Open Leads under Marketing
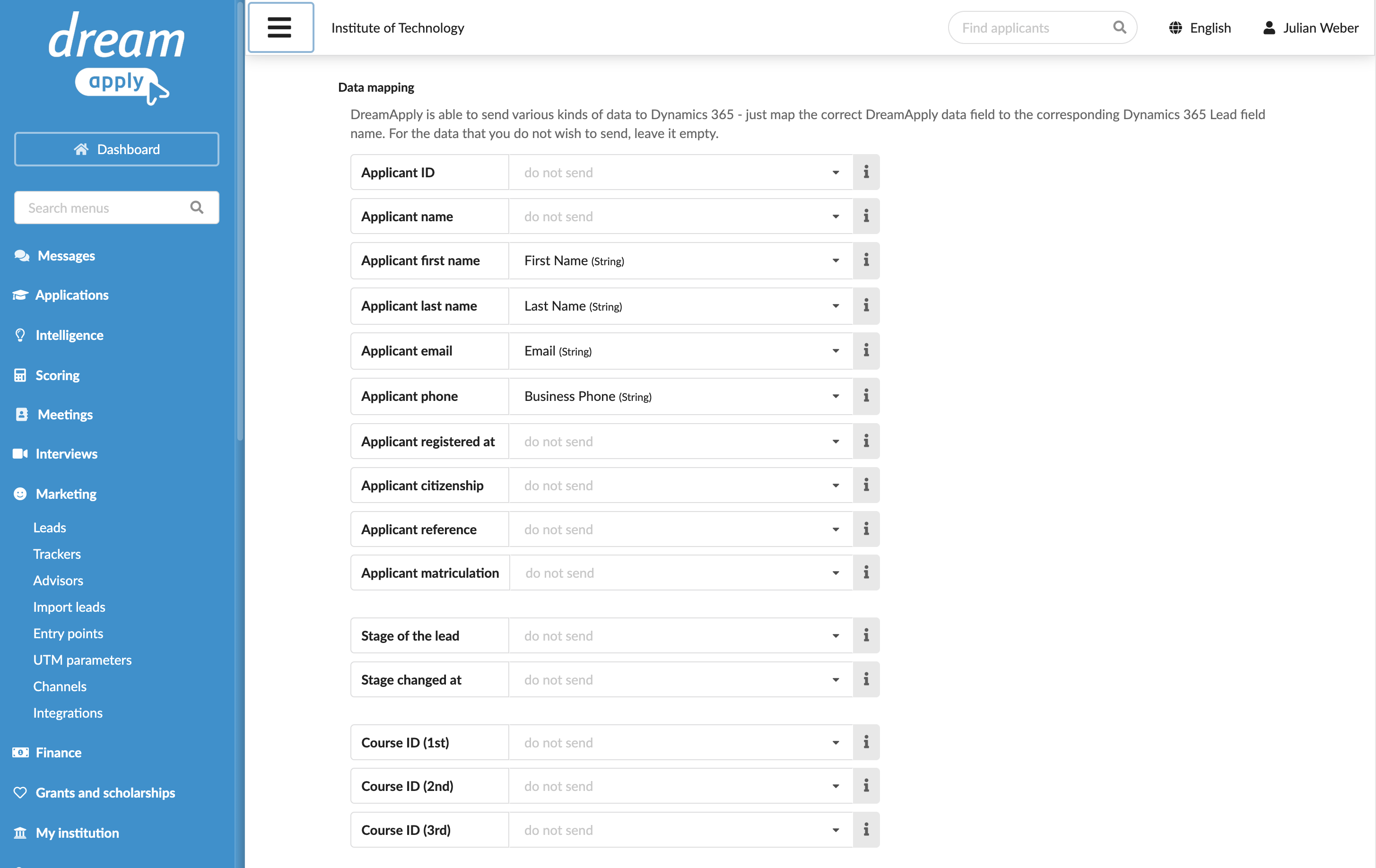1376x868 pixels. 50,528
